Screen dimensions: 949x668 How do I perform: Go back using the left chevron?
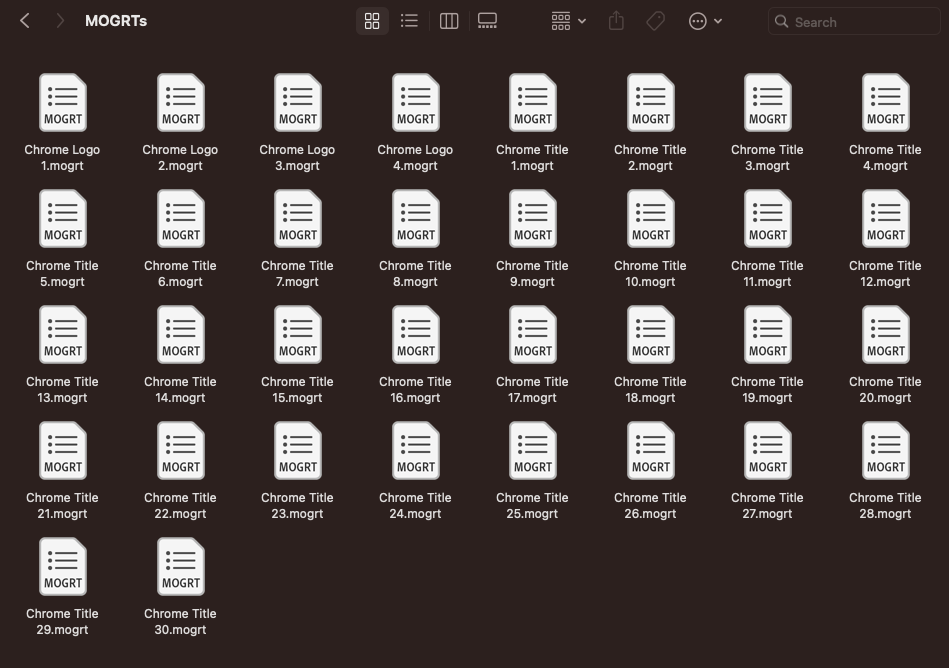click(x=25, y=21)
